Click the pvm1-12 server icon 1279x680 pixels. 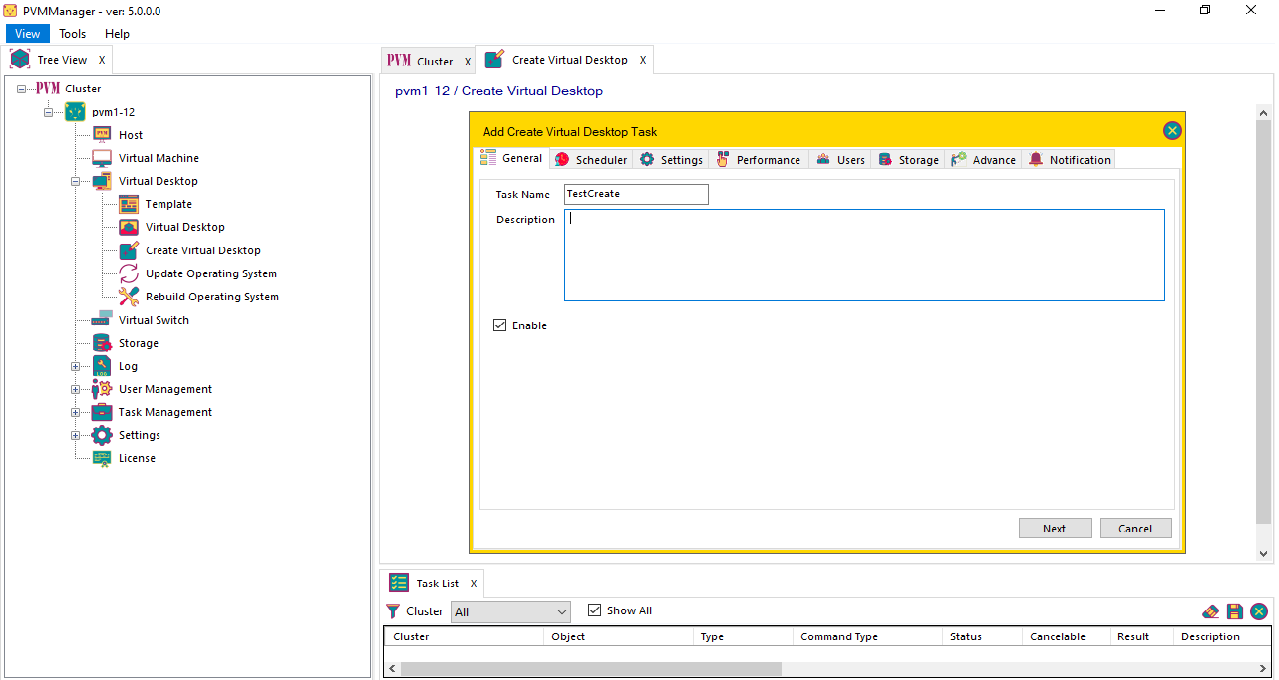pos(75,111)
